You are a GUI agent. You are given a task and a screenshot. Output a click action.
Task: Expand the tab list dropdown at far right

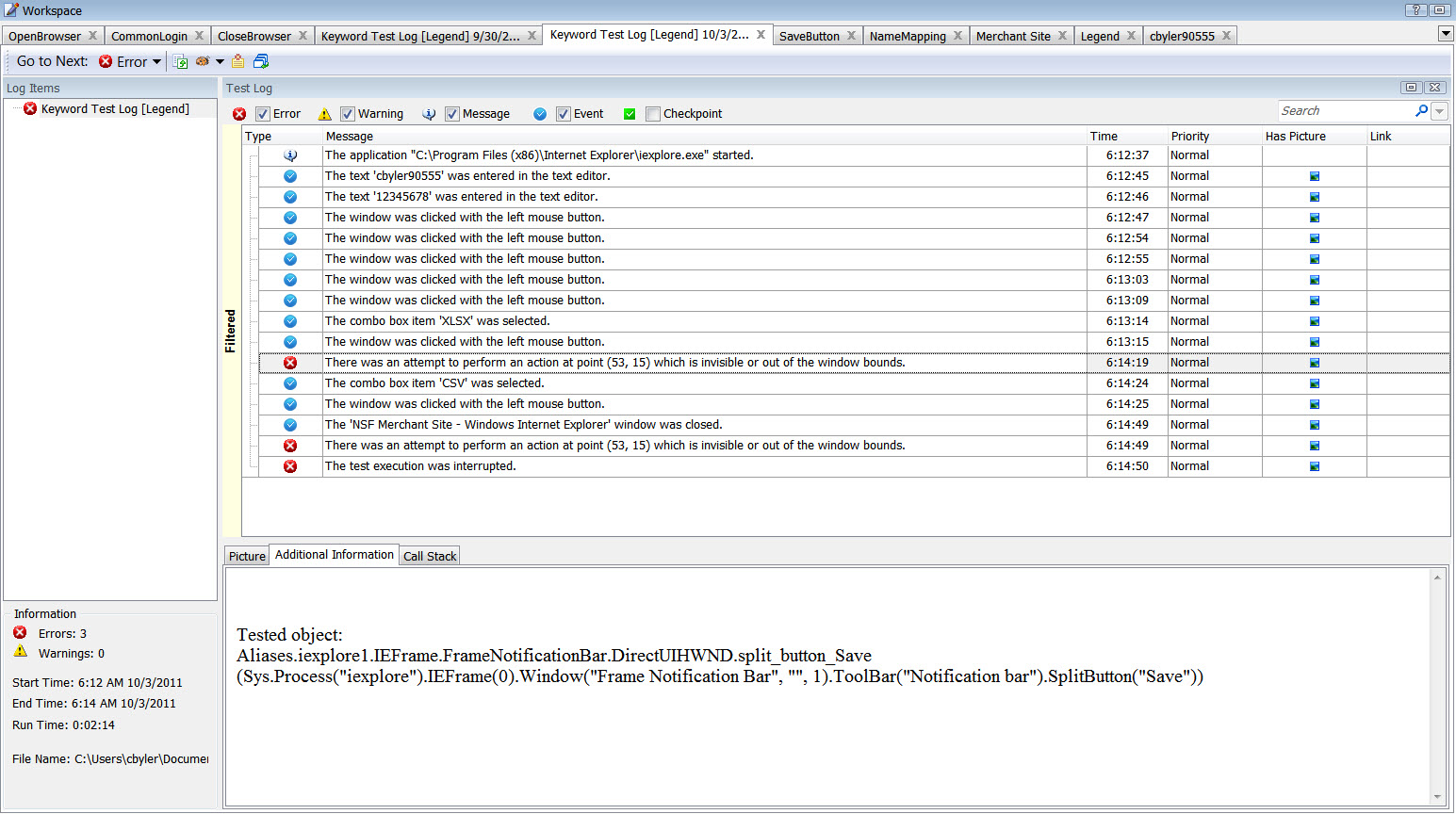1446,34
